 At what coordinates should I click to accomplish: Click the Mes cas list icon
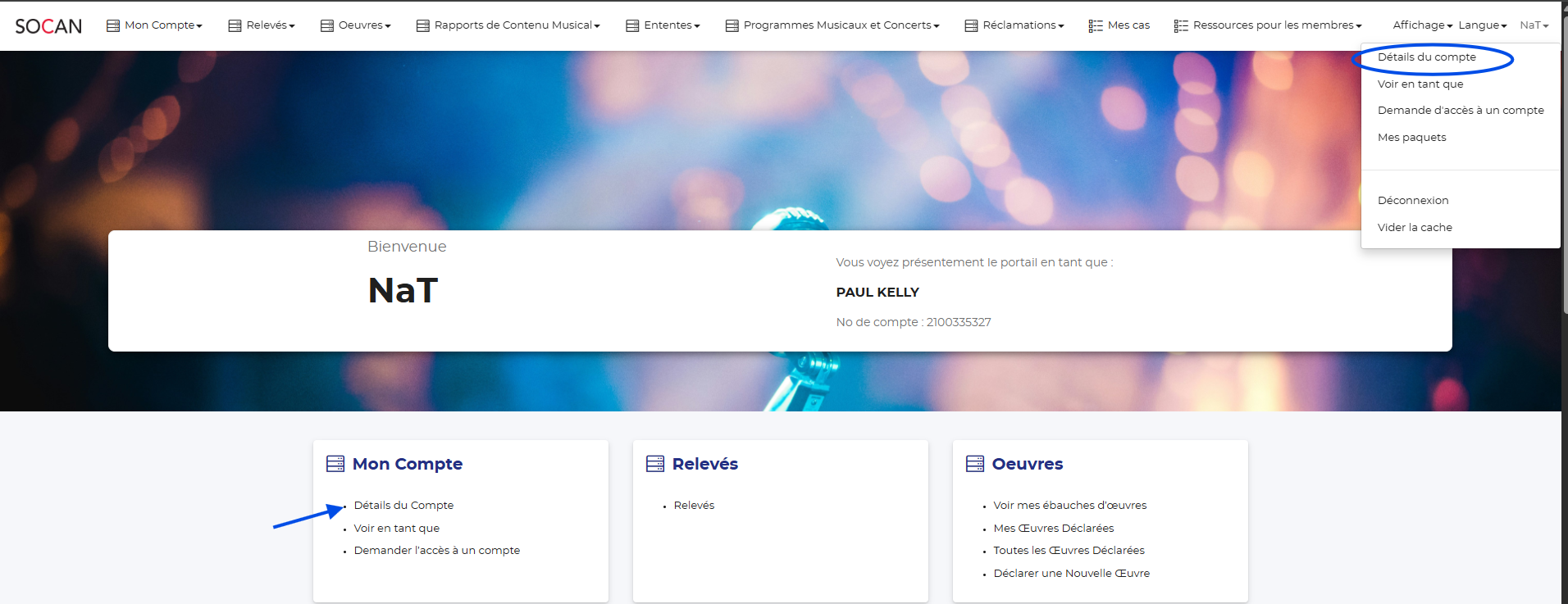click(1096, 25)
